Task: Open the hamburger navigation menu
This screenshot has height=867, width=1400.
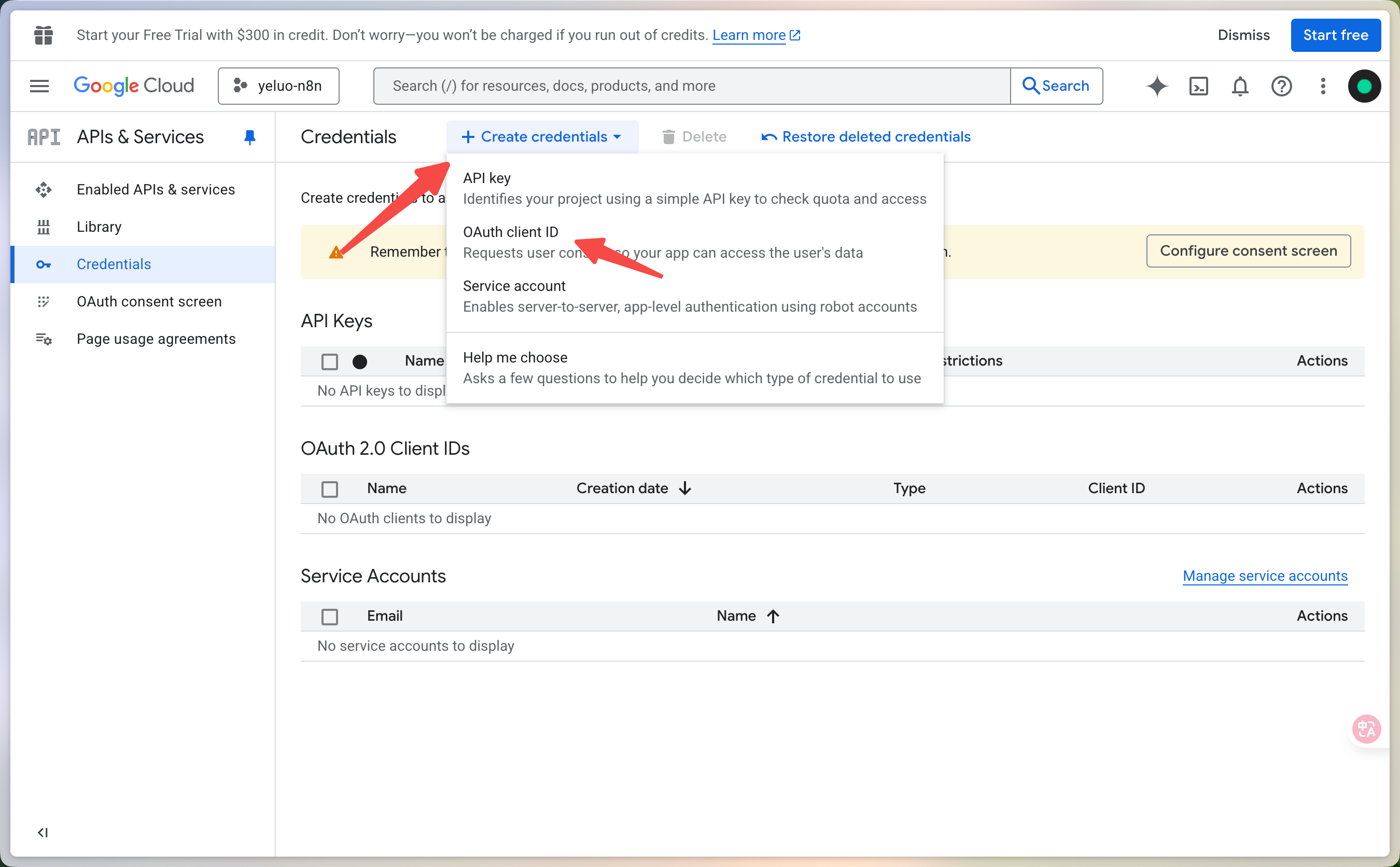Action: (39, 86)
